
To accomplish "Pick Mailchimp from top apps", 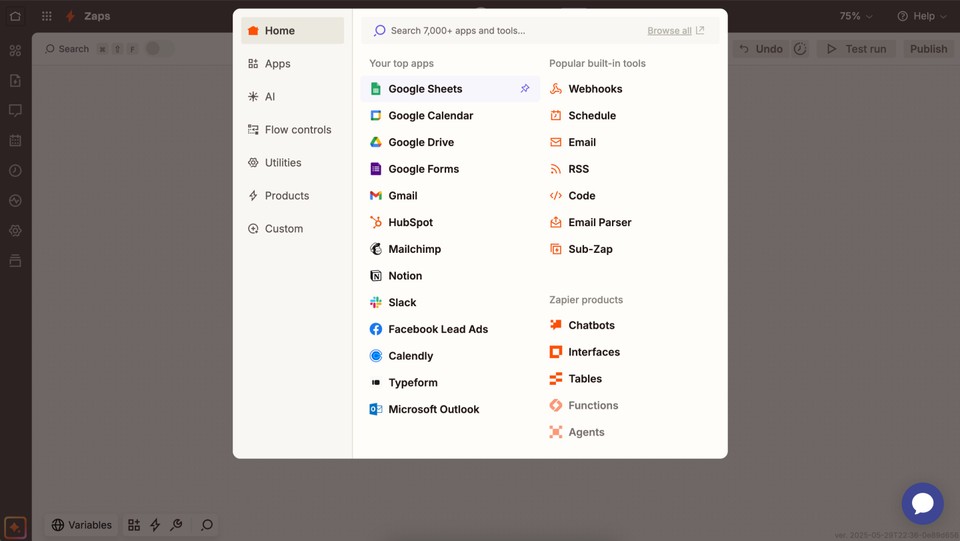I will coord(449,249).
